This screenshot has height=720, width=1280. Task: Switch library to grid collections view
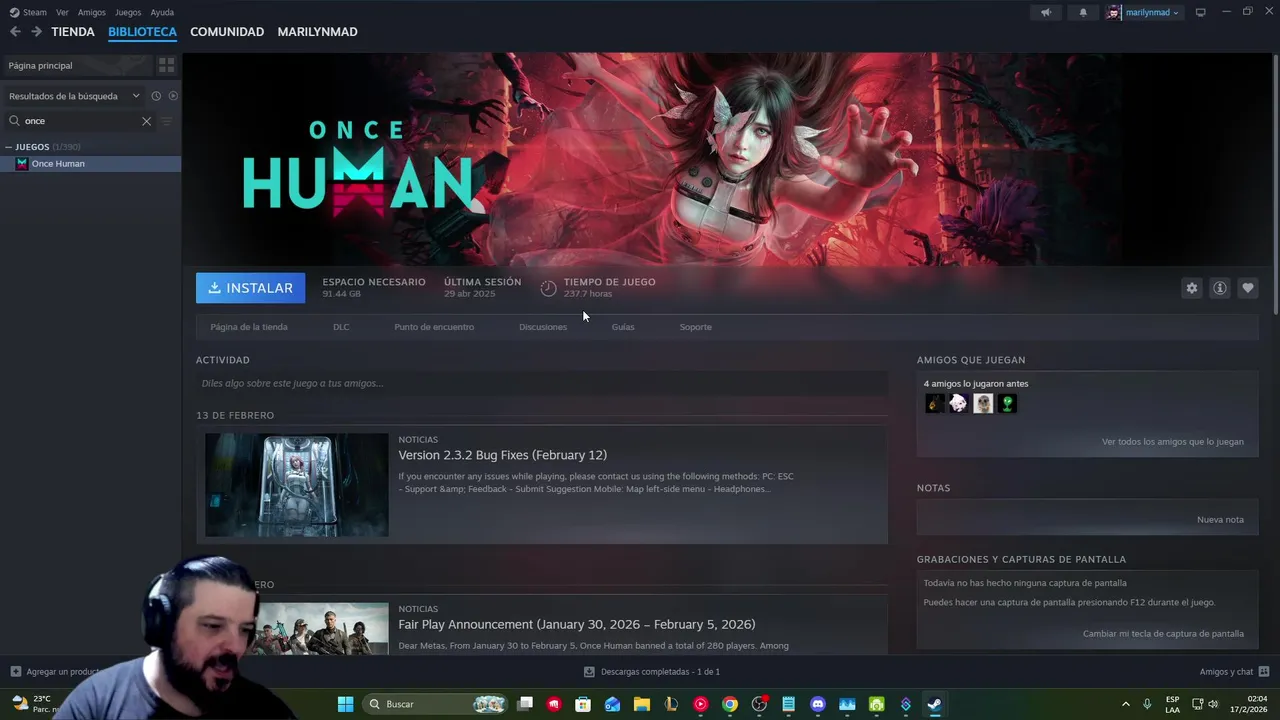point(167,65)
